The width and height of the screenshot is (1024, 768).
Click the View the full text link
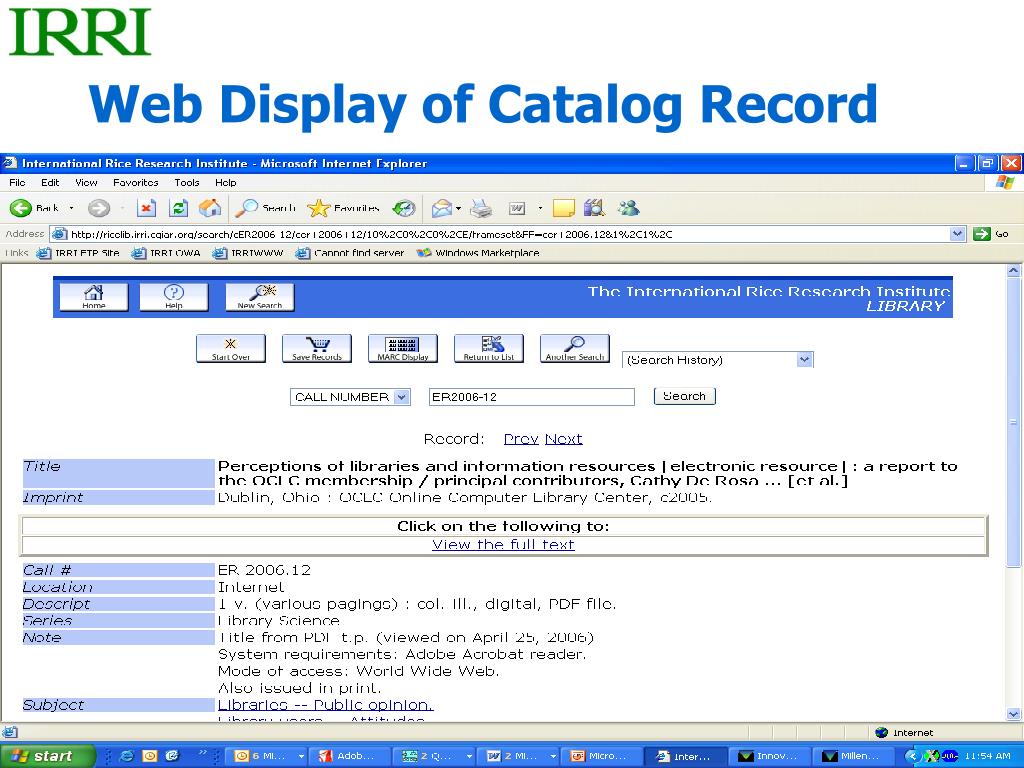pyautogui.click(x=503, y=544)
